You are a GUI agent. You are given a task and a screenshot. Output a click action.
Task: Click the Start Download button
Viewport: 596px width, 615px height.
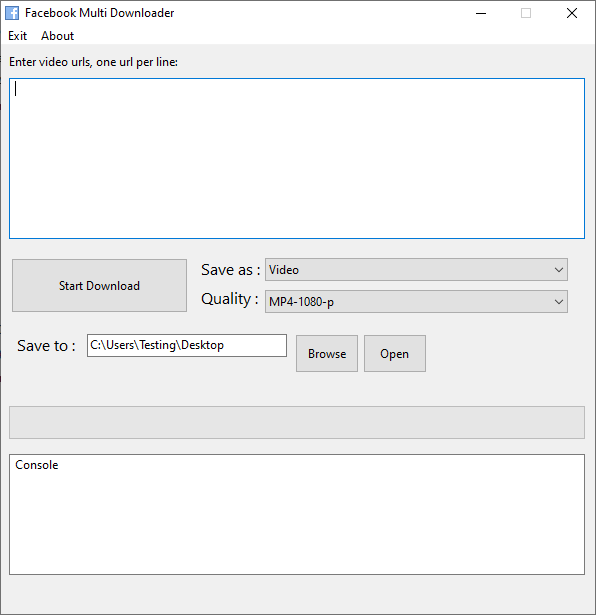click(x=99, y=286)
